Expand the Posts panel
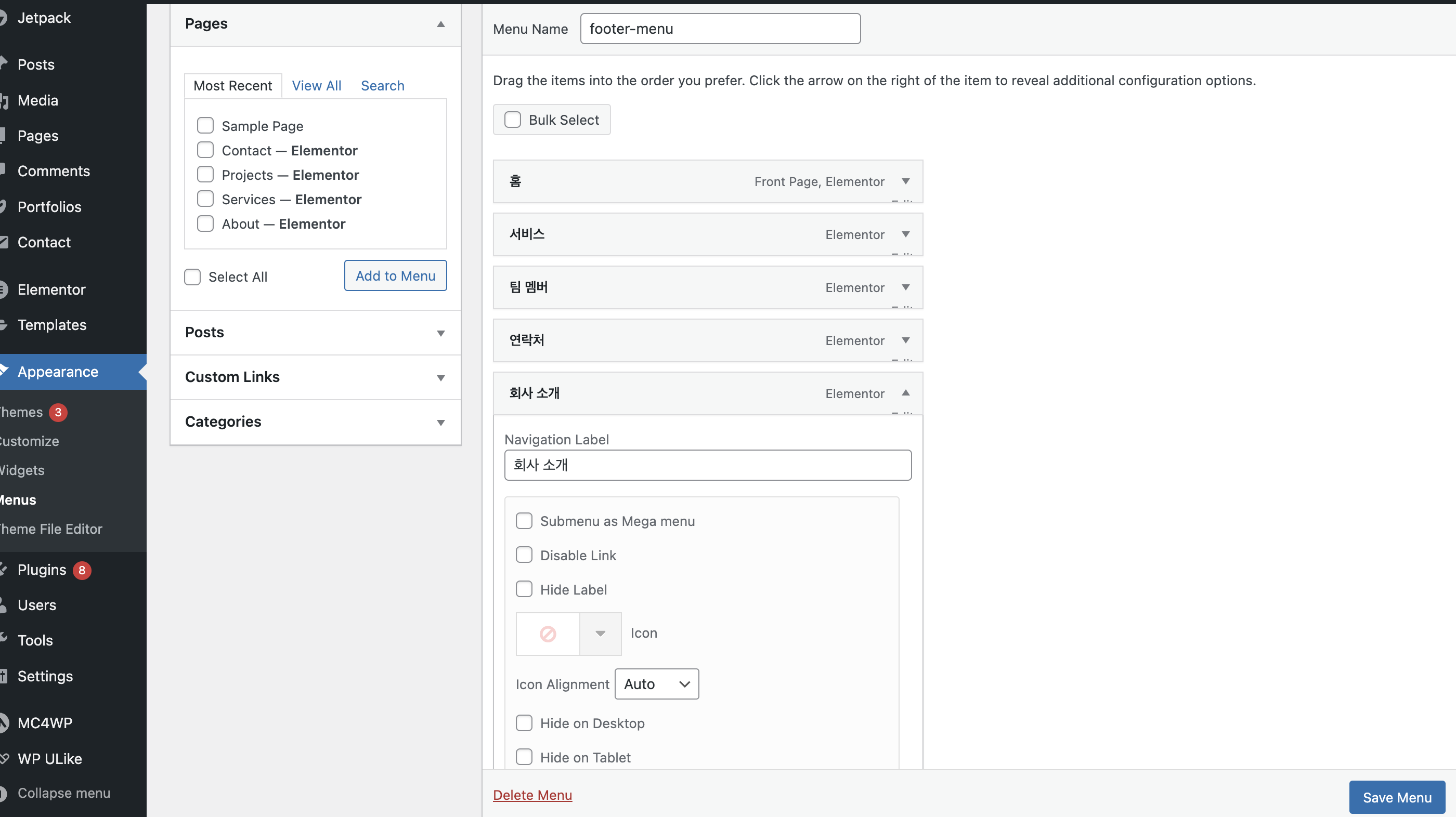1456x817 pixels. point(441,333)
